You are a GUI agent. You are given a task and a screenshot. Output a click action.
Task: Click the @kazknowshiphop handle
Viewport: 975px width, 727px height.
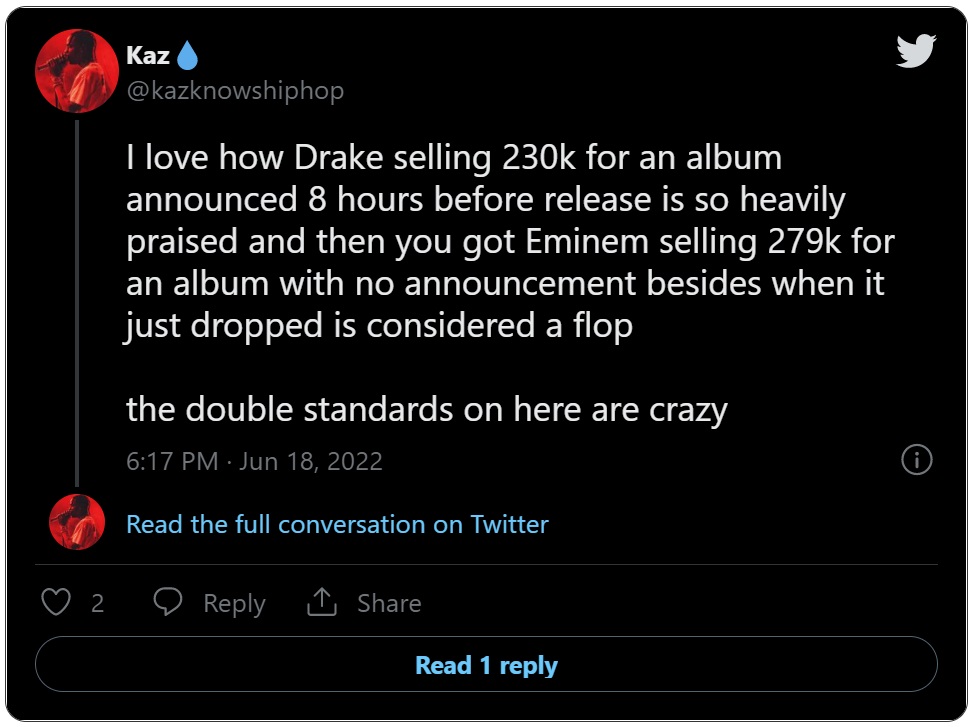(x=235, y=91)
